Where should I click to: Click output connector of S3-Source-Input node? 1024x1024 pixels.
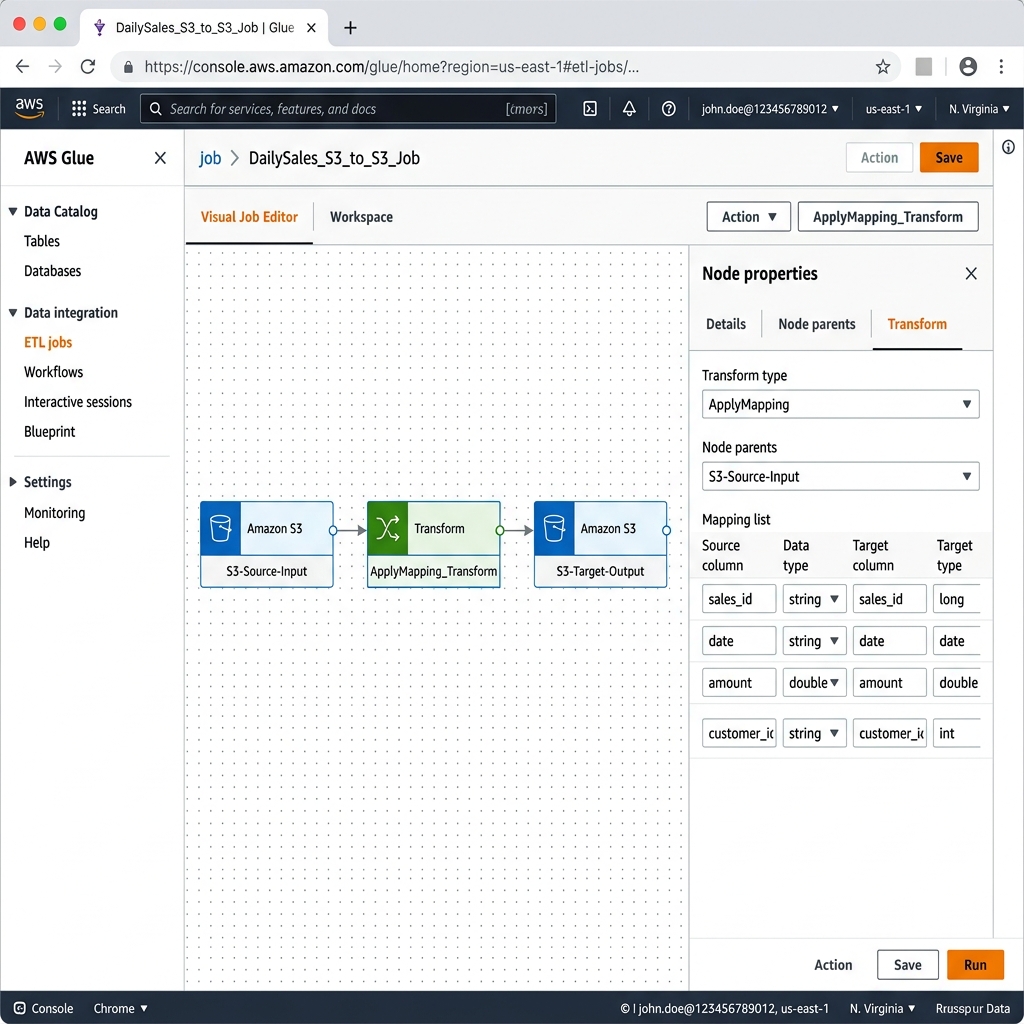pyautogui.click(x=333, y=530)
